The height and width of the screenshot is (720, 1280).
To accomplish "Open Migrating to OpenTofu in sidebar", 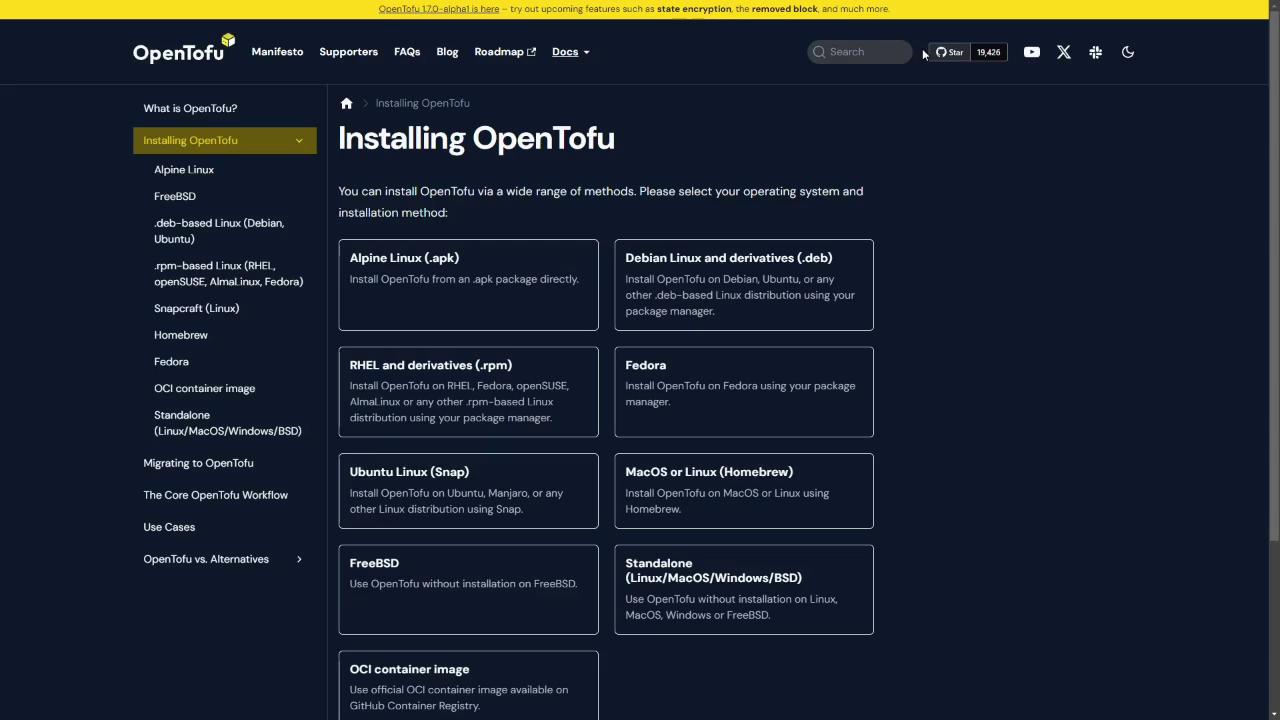I will (x=198, y=463).
